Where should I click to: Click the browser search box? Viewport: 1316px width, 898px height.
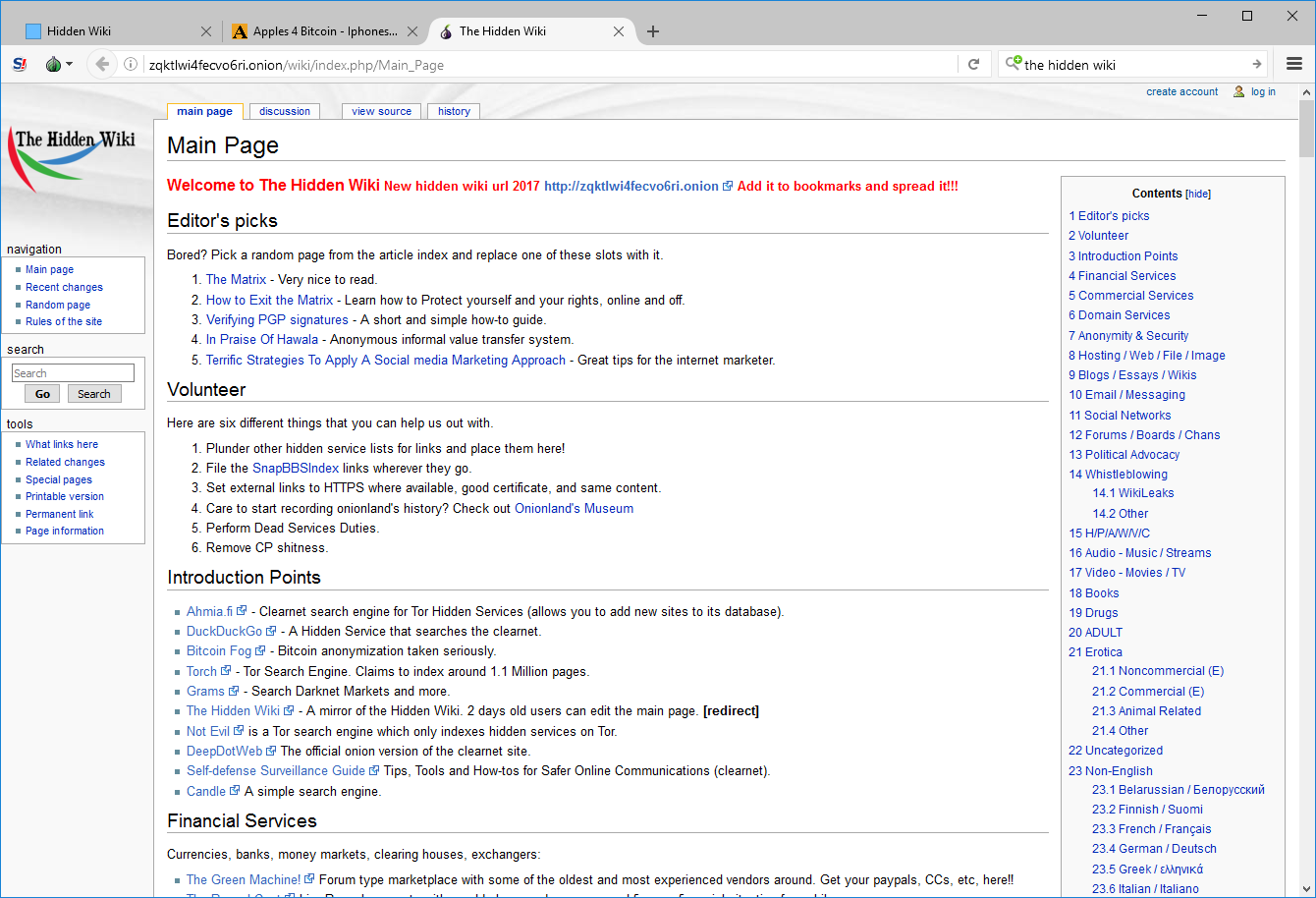[x=1134, y=65]
